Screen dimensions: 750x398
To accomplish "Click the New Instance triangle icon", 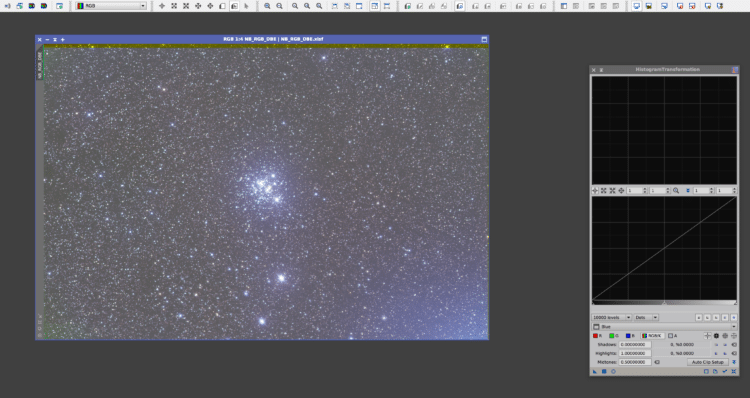I will (595, 371).
